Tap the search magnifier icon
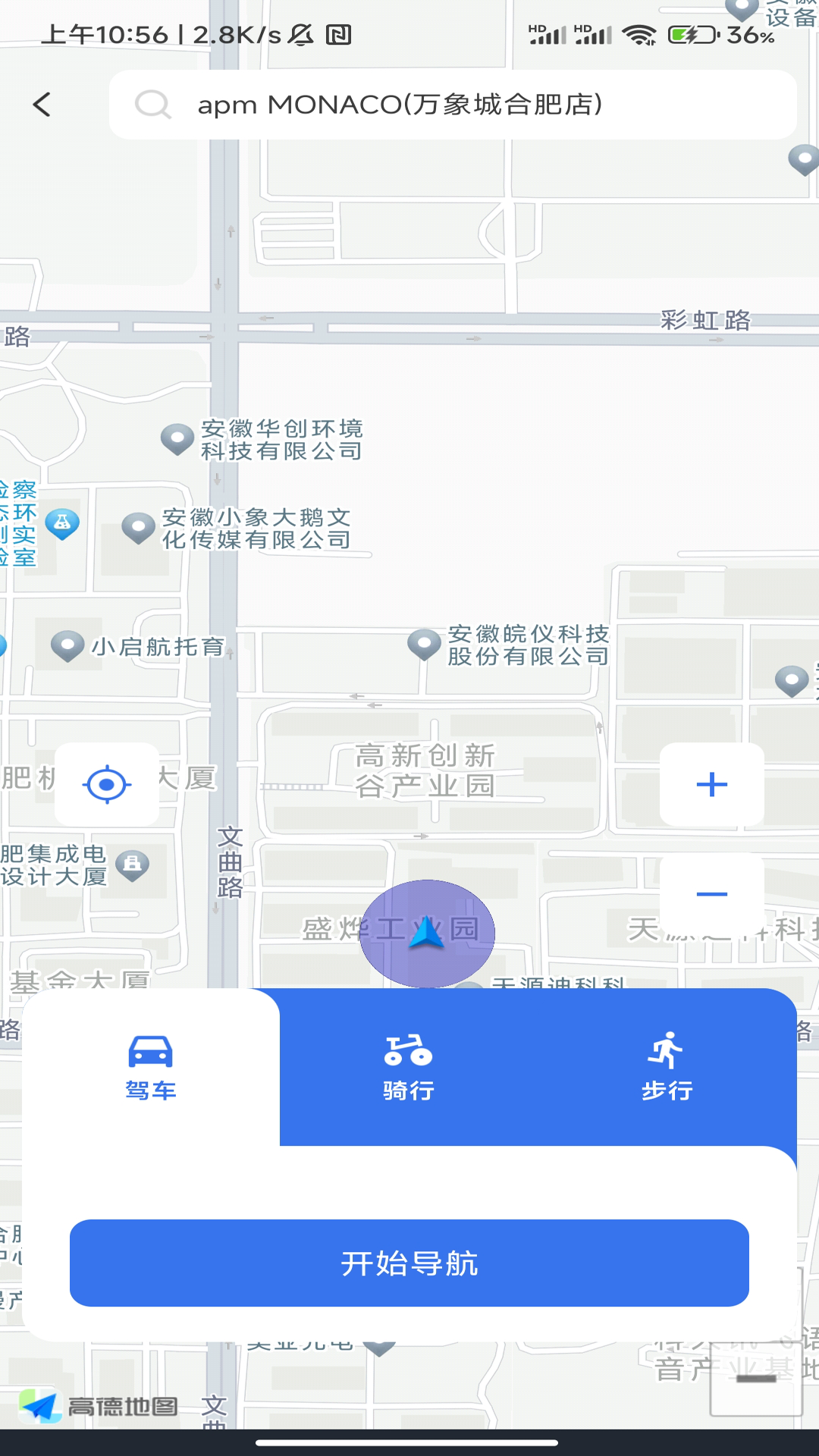Image resolution: width=819 pixels, height=1456 pixels. tap(152, 105)
